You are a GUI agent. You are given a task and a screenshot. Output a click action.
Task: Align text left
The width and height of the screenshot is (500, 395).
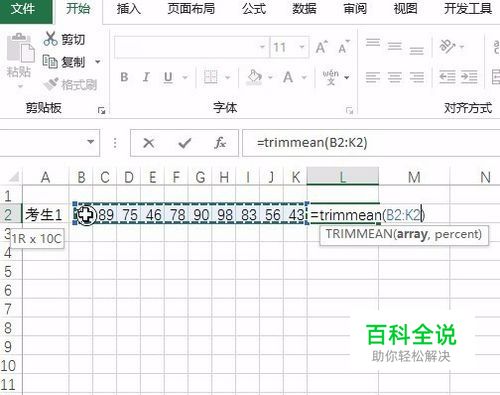pyautogui.click(x=373, y=77)
